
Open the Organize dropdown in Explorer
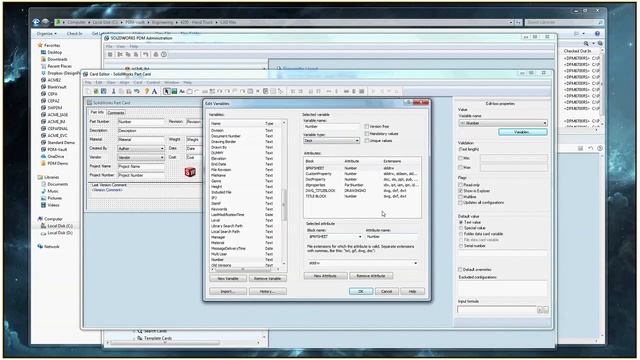click(x=47, y=33)
